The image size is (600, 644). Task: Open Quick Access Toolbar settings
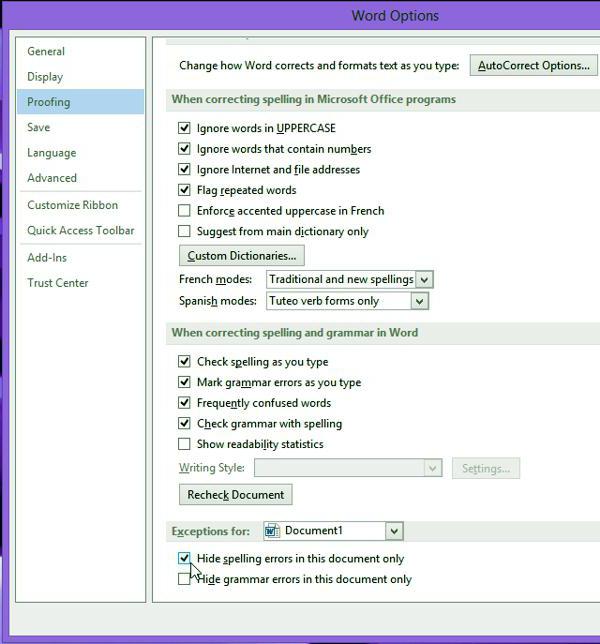coord(80,230)
